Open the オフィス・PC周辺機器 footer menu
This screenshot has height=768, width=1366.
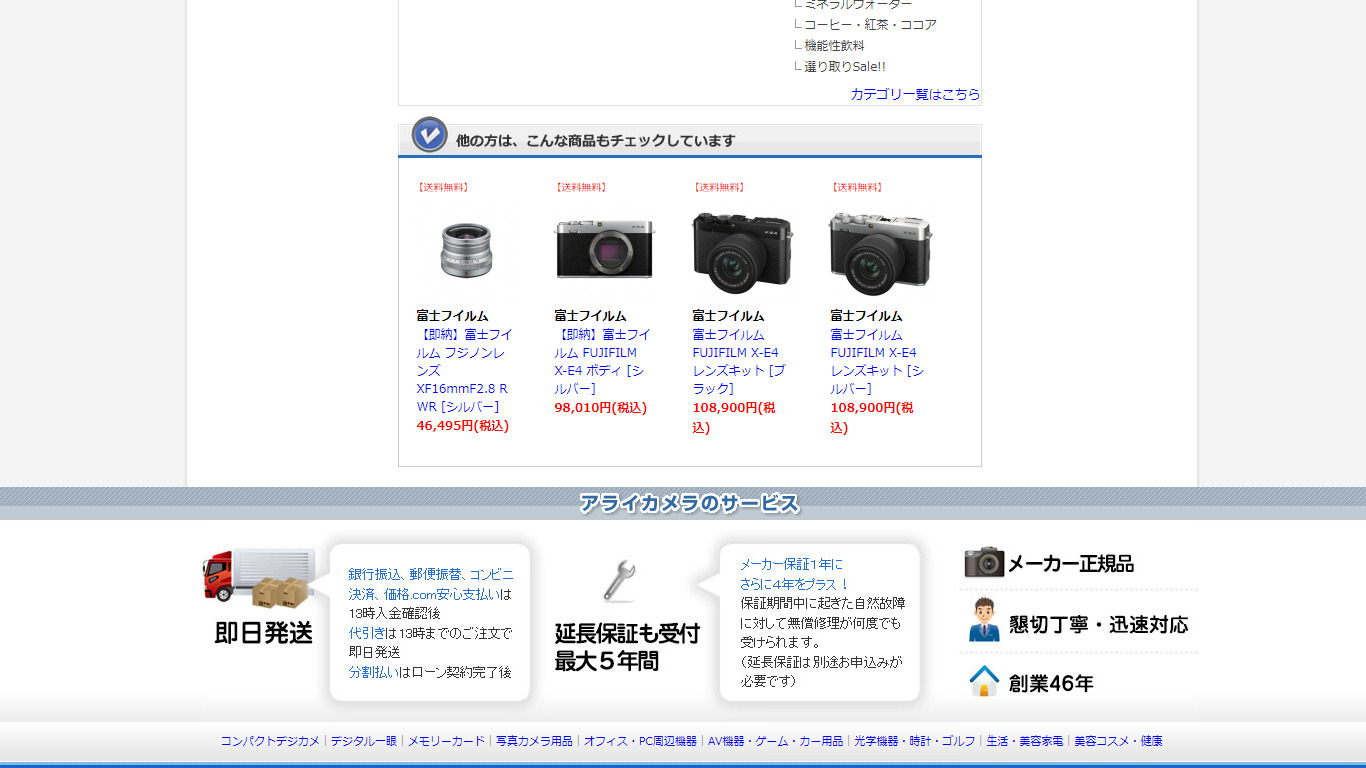pyautogui.click(x=640, y=741)
